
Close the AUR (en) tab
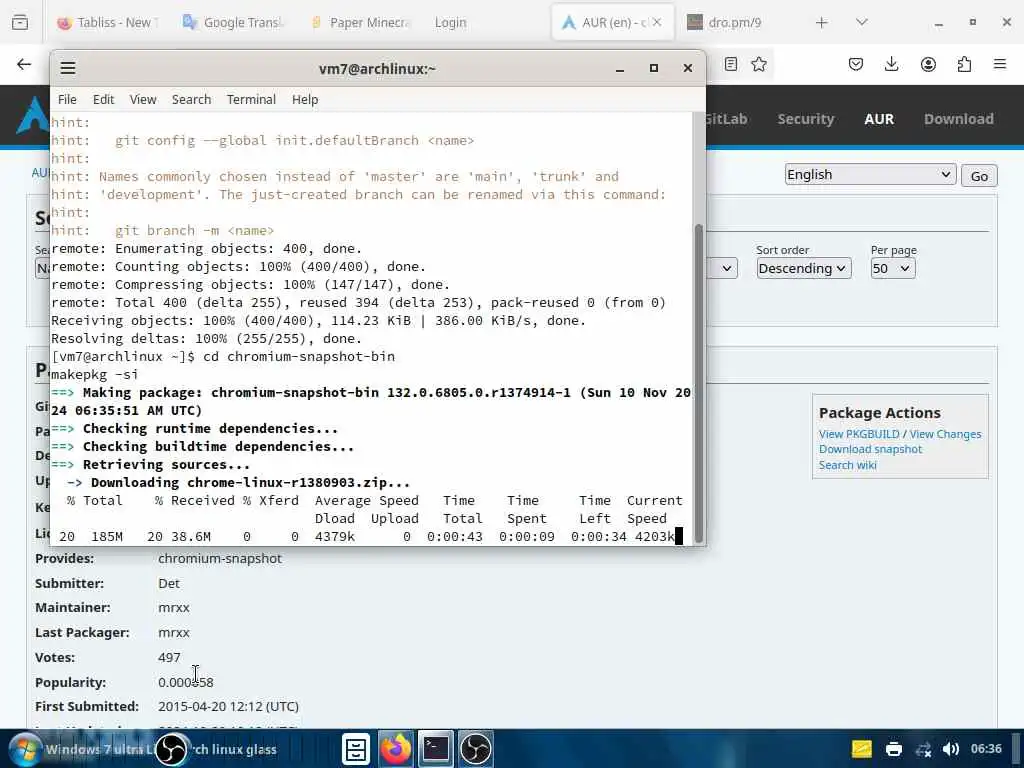[x=657, y=22]
